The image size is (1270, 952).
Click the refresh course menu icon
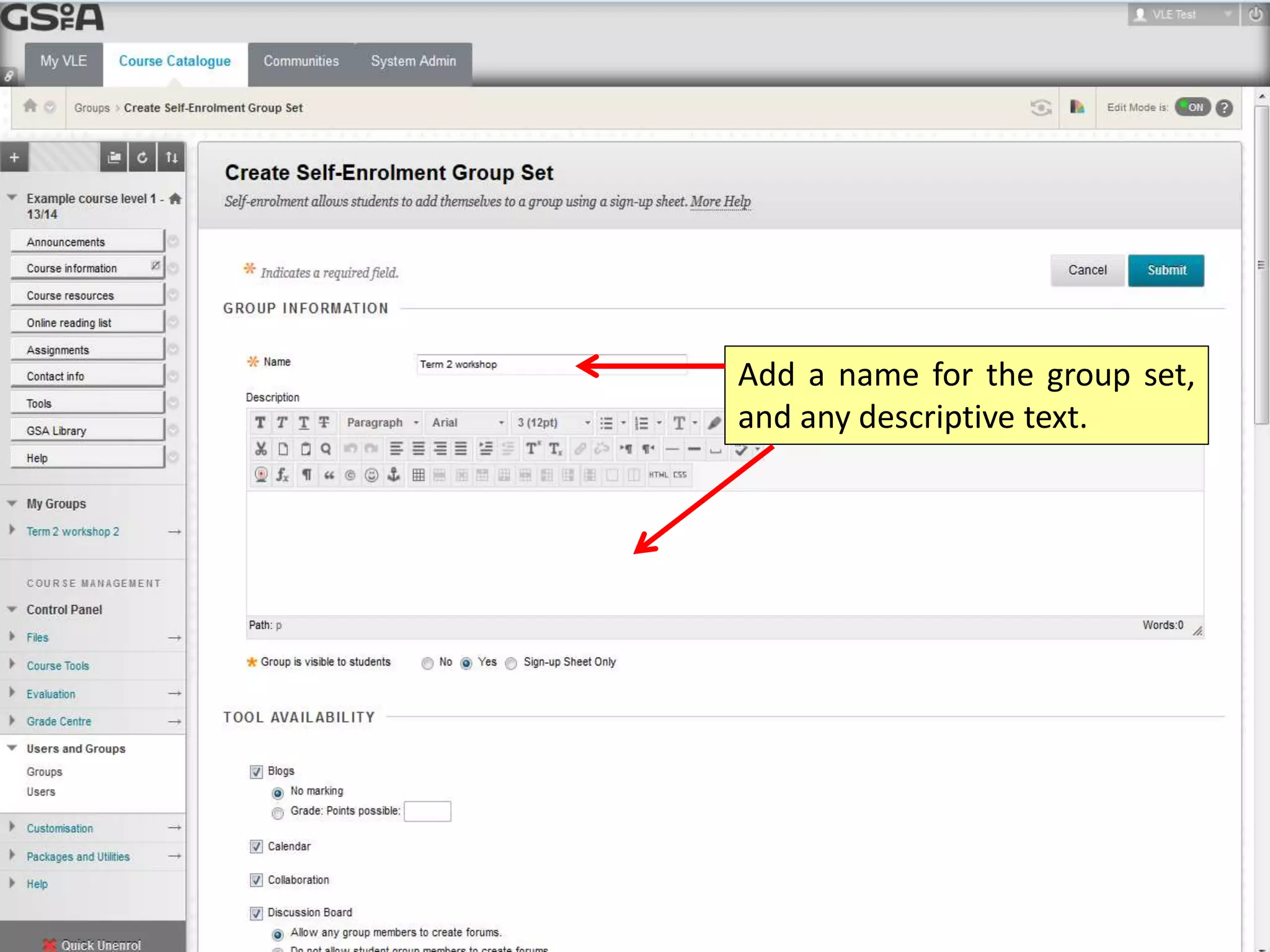pyautogui.click(x=142, y=157)
